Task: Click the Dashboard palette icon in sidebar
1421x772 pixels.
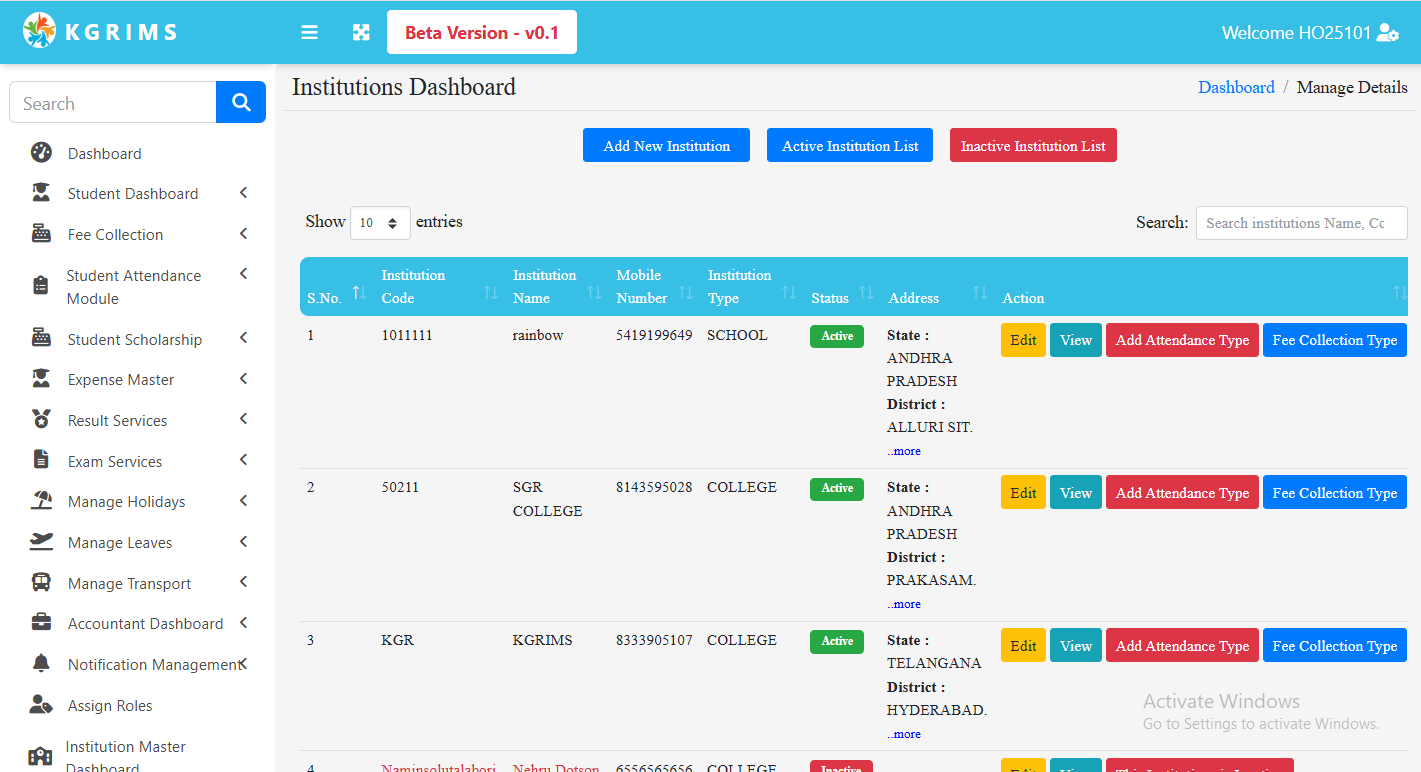Action: (x=41, y=153)
